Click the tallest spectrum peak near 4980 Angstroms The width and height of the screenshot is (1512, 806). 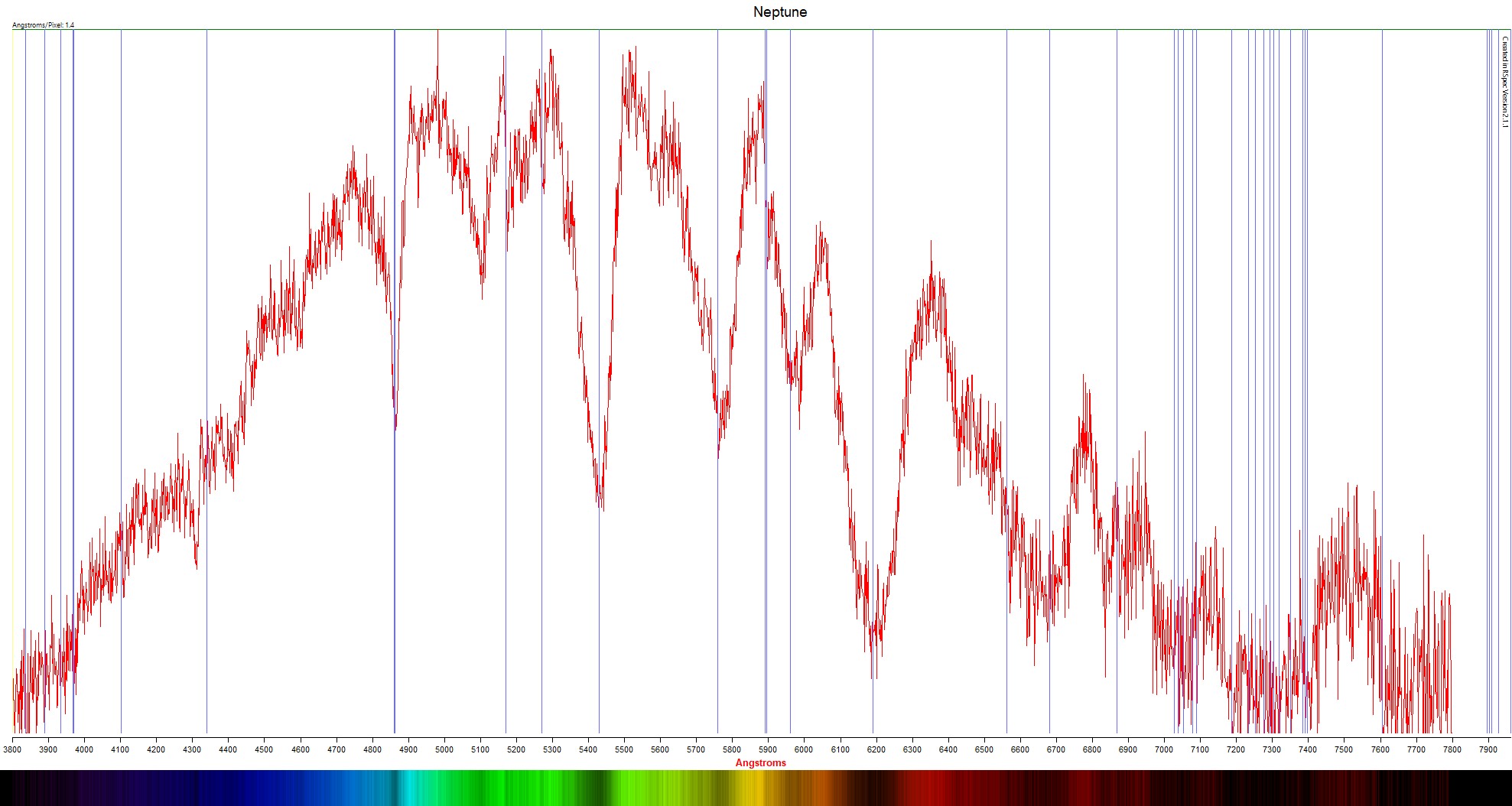click(437, 34)
